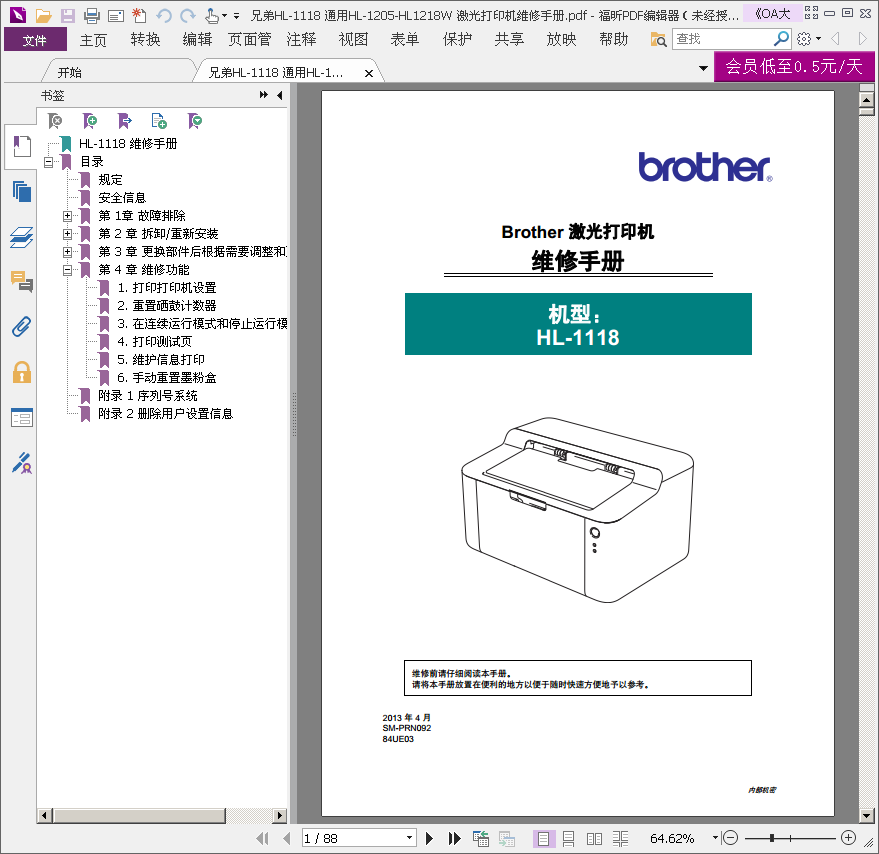The height and width of the screenshot is (854, 879).
Task: Click the bookmarks horizontal scrollbar thumb
Action: coord(139,815)
